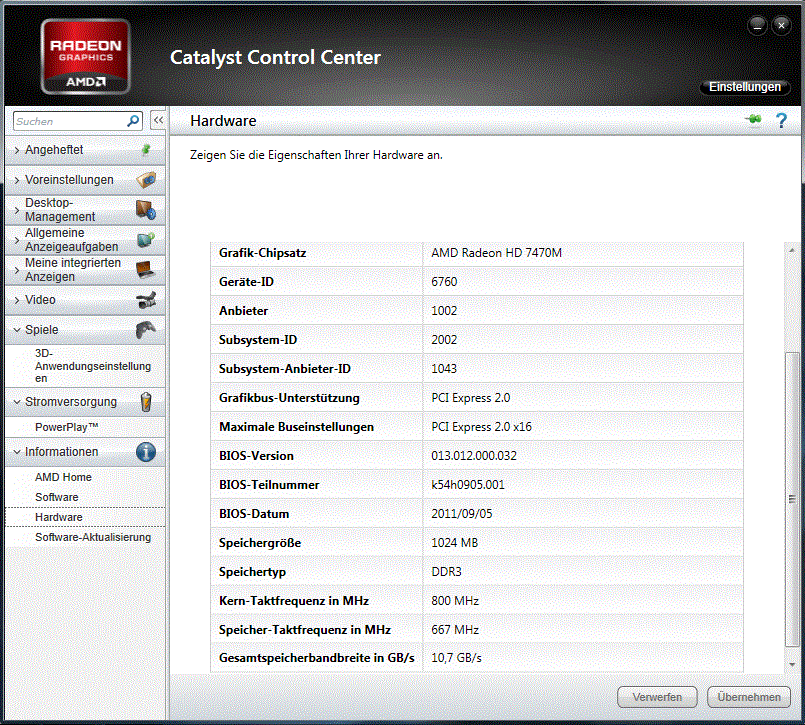The image size is (805, 725).
Task: Collapse the sidebar with double-arrow button
Action: click(x=158, y=121)
